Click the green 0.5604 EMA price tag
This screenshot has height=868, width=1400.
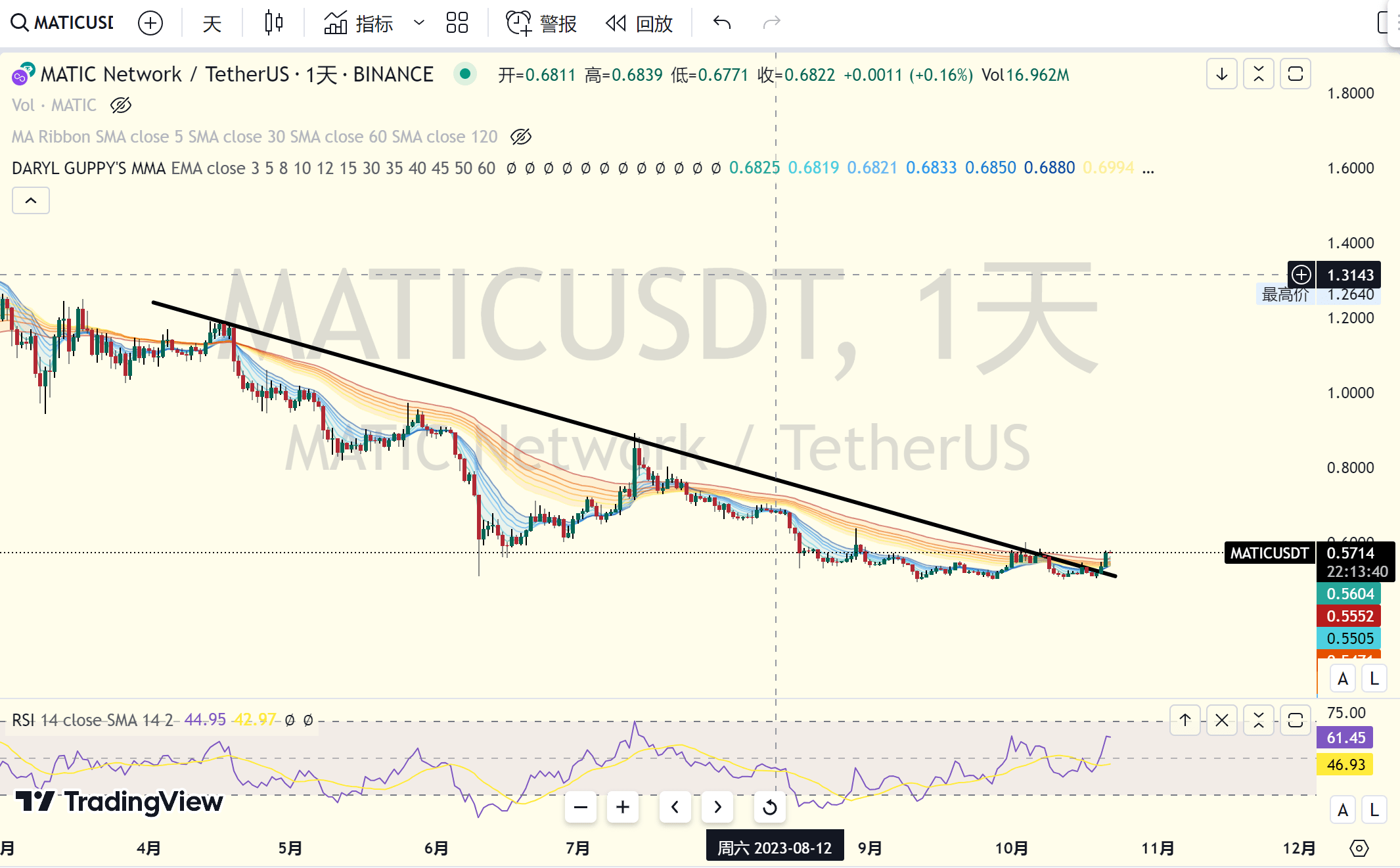[x=1350, y=594]
